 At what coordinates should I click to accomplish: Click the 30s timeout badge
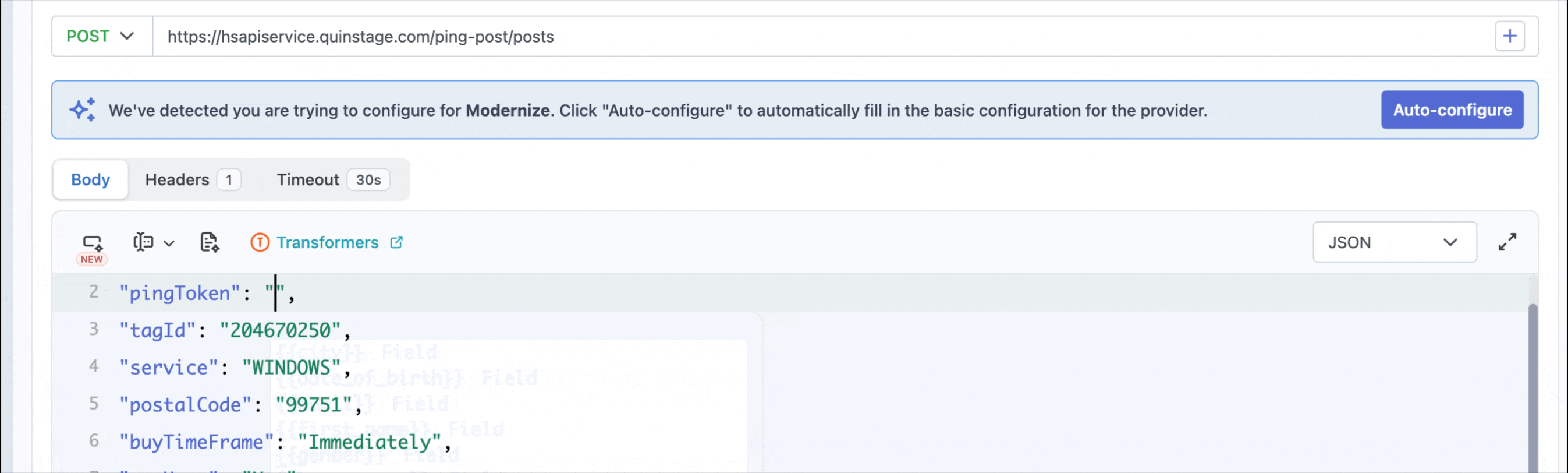(x=368, y=180)
